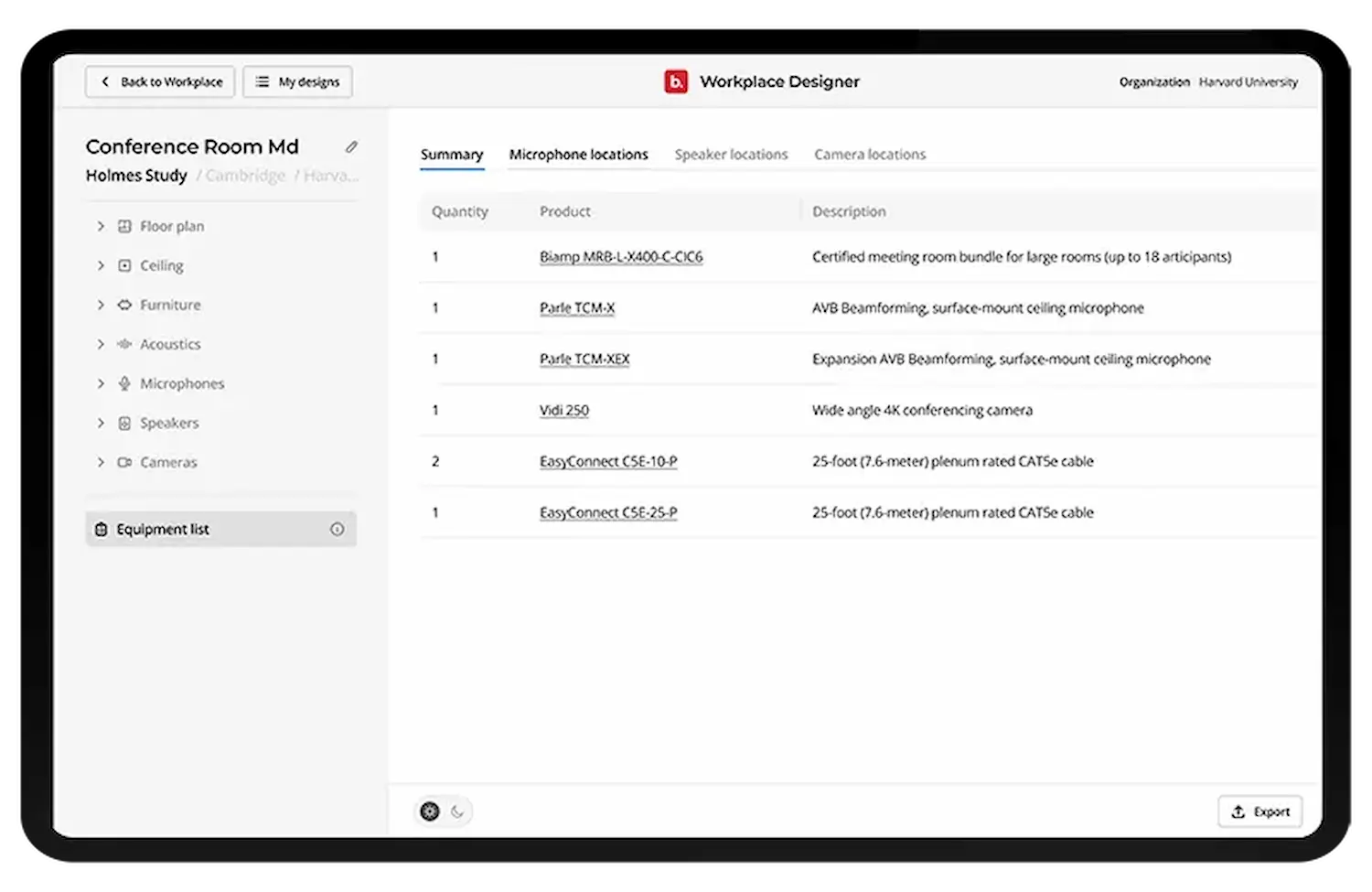Open the Biamp MRB-L-X400-C-CIC6 product link

coord(621,257)
